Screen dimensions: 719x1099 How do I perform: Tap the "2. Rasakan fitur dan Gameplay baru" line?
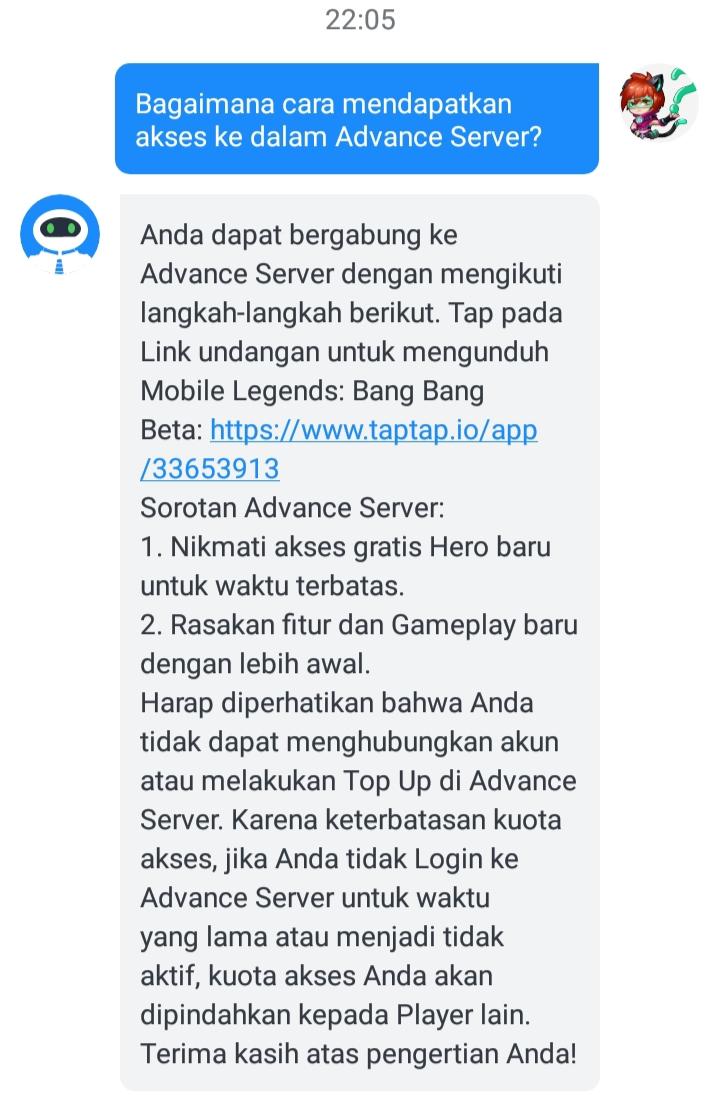[x=359, y=624]
